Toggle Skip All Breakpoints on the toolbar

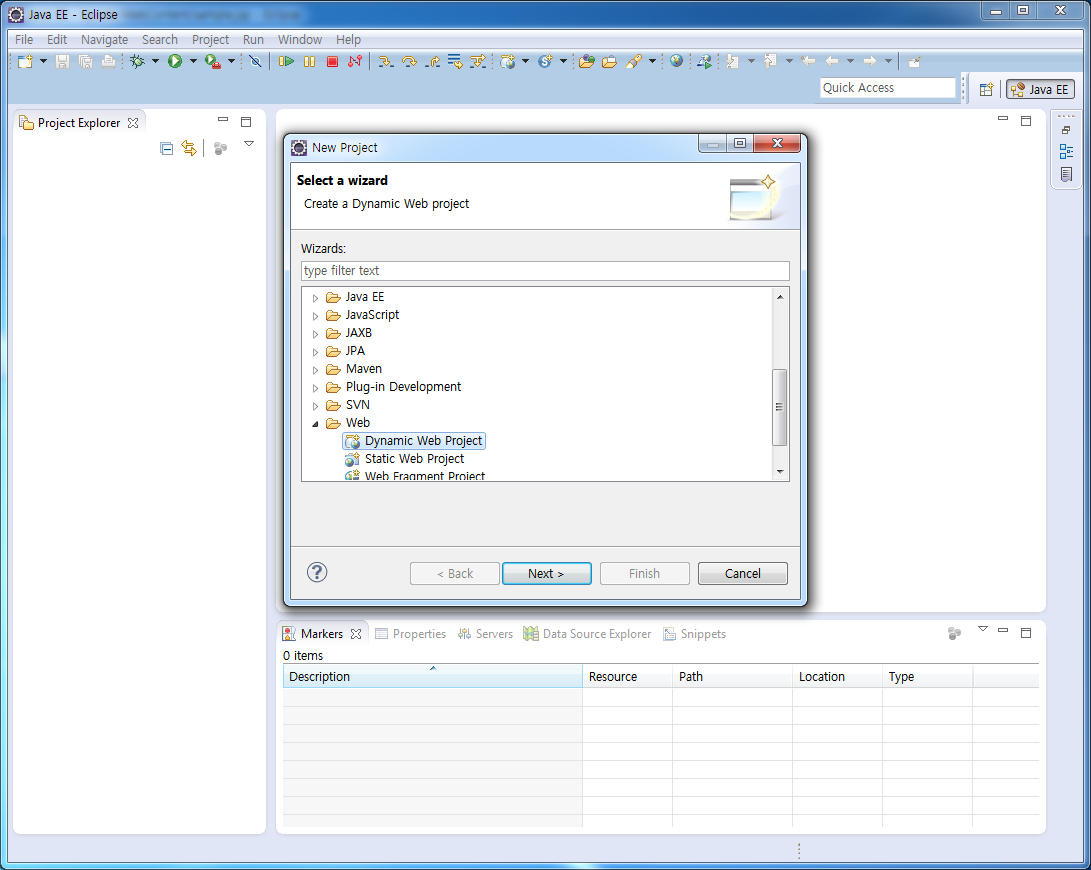tap(254, 61)
